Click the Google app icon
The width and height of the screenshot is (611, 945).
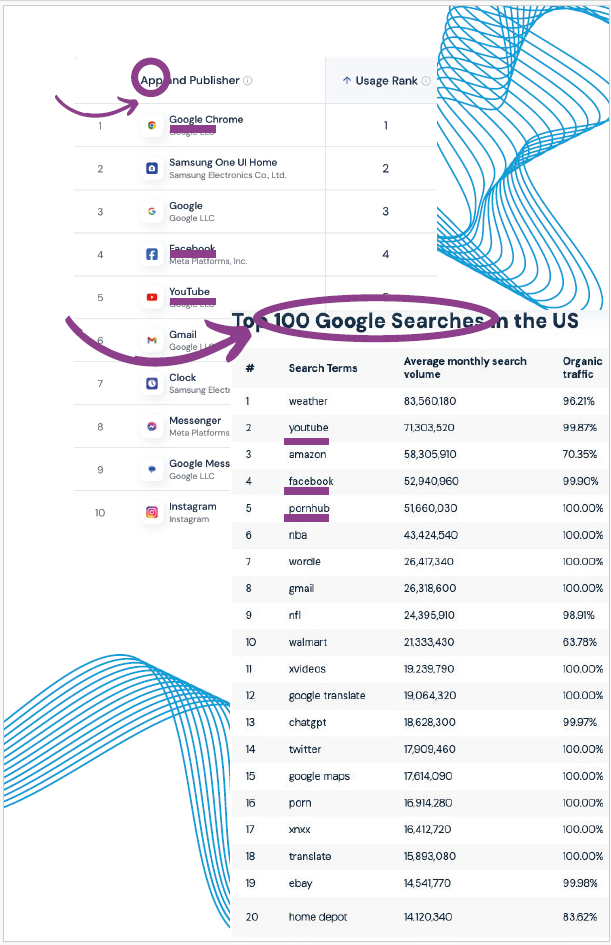(152, 212)
